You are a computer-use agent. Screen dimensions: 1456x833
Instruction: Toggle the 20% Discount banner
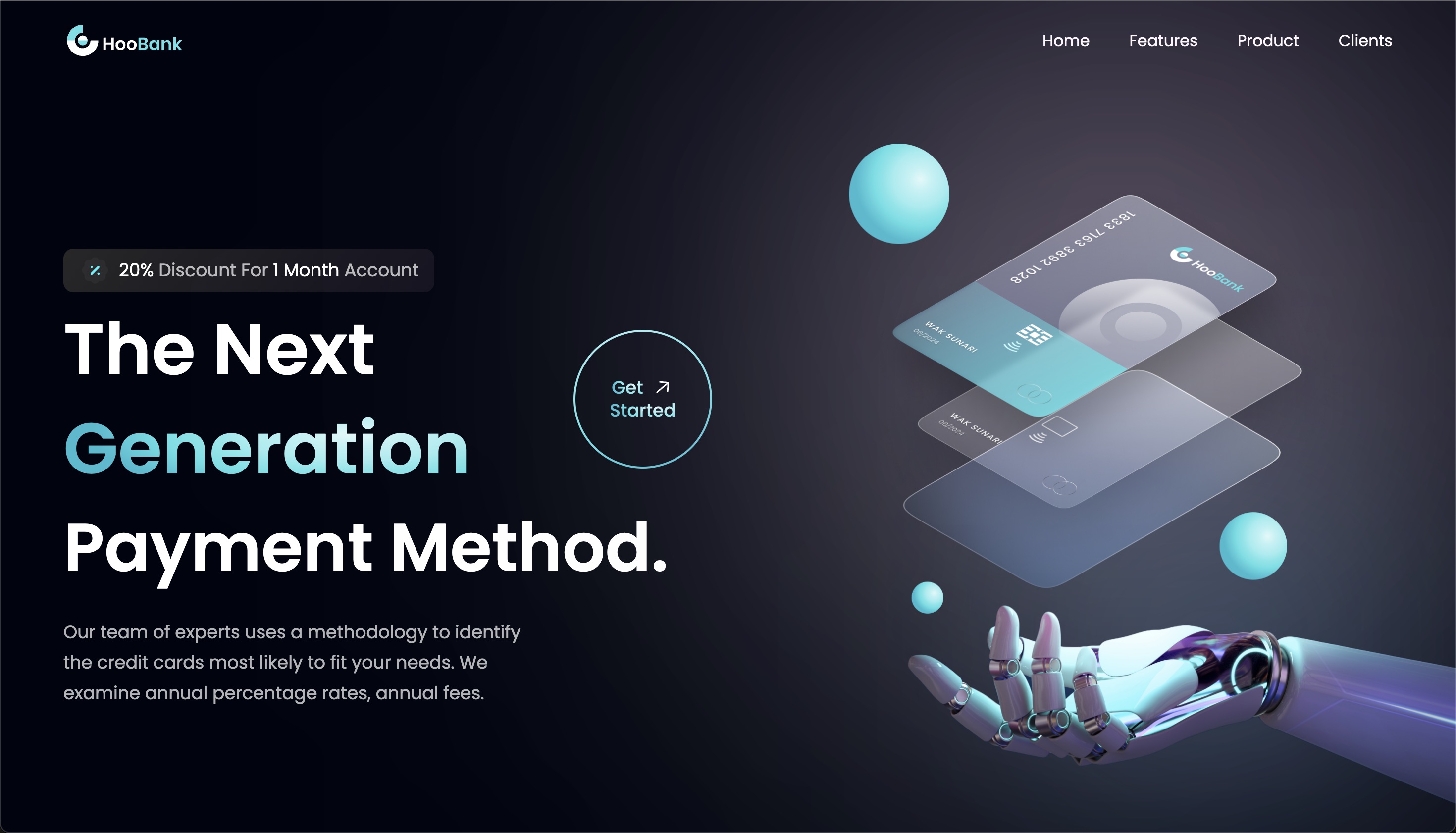249,270
